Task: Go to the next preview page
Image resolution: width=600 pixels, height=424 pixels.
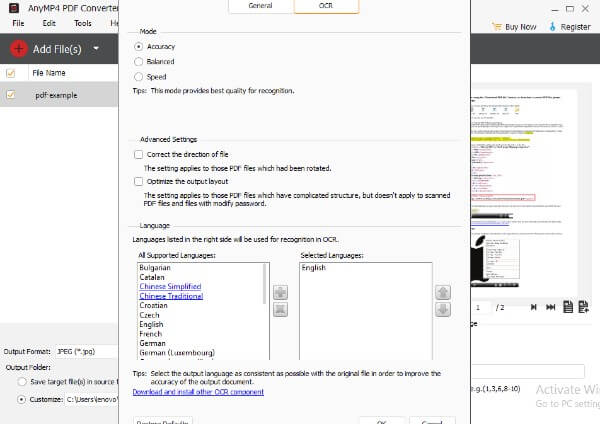Action: tap(534, 307)
